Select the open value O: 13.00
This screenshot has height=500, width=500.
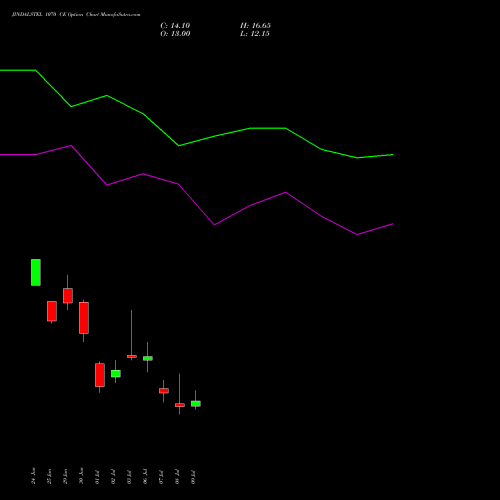[x=175, y=34]
